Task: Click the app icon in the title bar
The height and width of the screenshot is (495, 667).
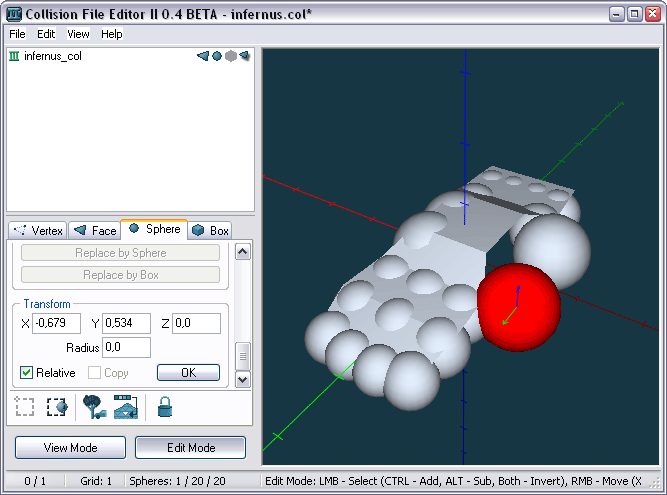Action: 14,14
